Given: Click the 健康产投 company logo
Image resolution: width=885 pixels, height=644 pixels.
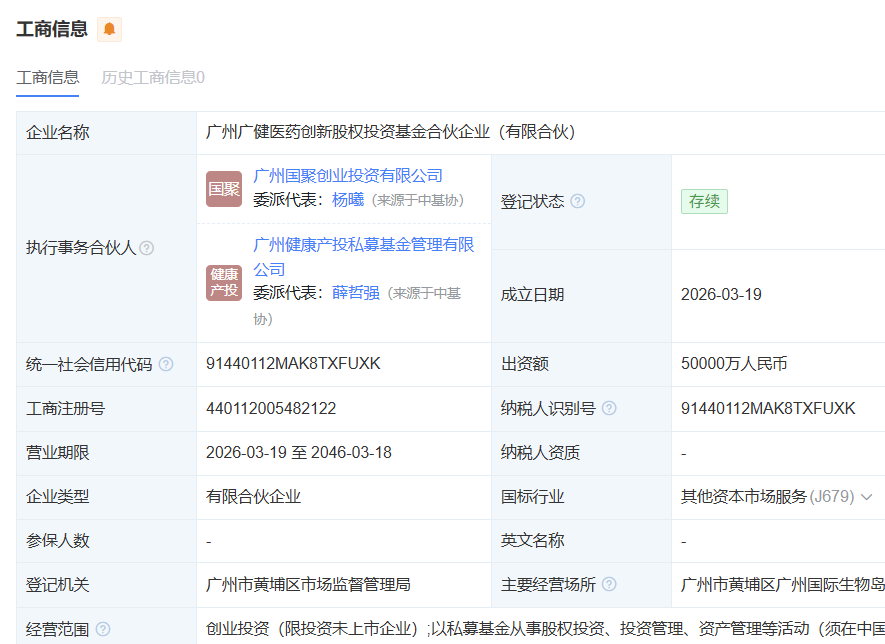Looking at the screenshot, I should coord(224,282).
